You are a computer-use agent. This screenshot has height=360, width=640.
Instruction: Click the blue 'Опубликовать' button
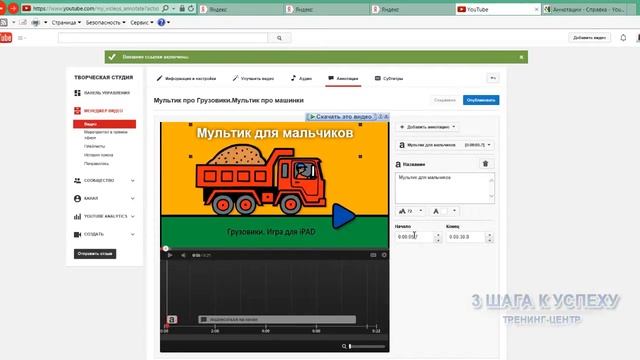click(x=481, y=100)
